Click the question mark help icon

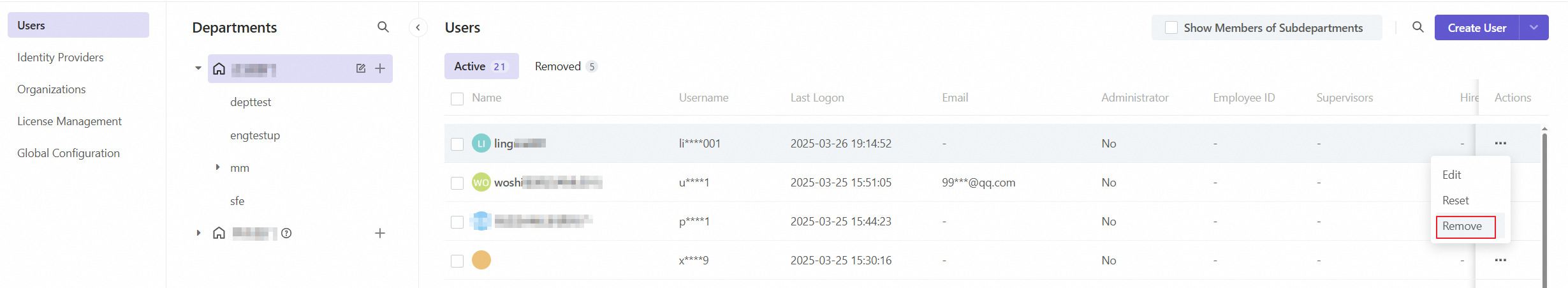pyautogui.click(x=286, y=233)
